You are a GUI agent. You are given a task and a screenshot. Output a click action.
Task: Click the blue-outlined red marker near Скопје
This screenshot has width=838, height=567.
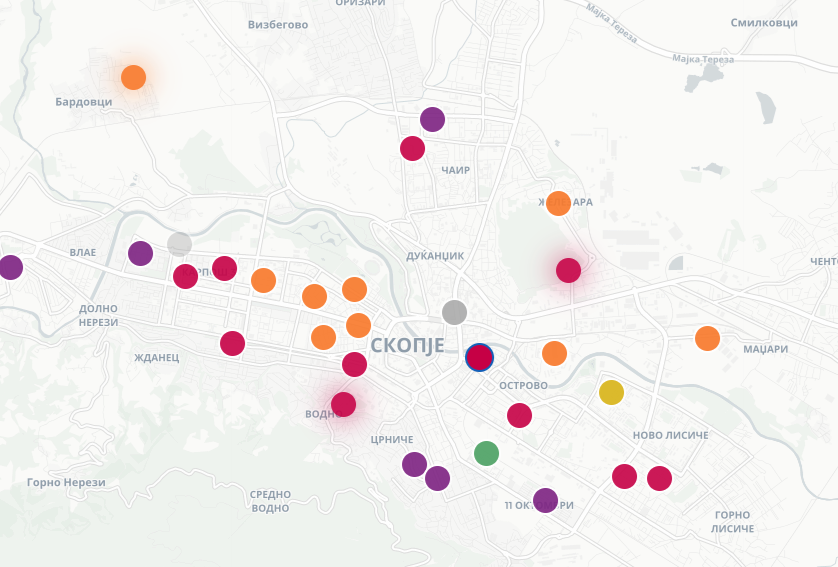pos(480,357)
